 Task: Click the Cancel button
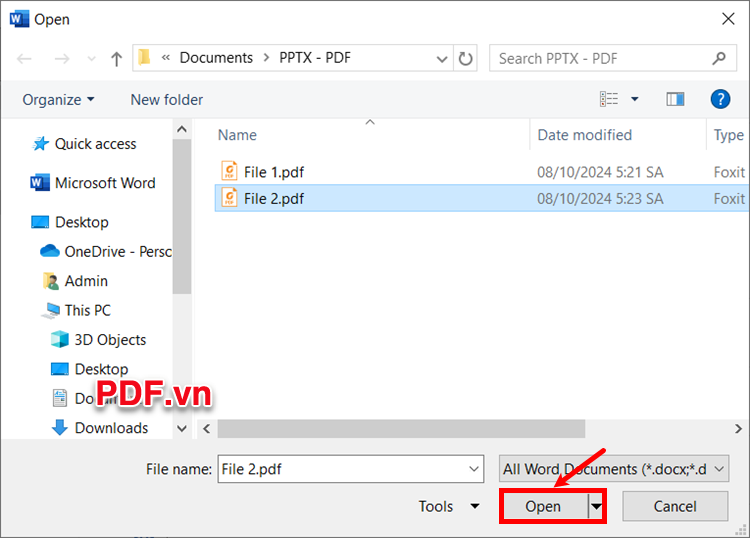click(674, 507)
